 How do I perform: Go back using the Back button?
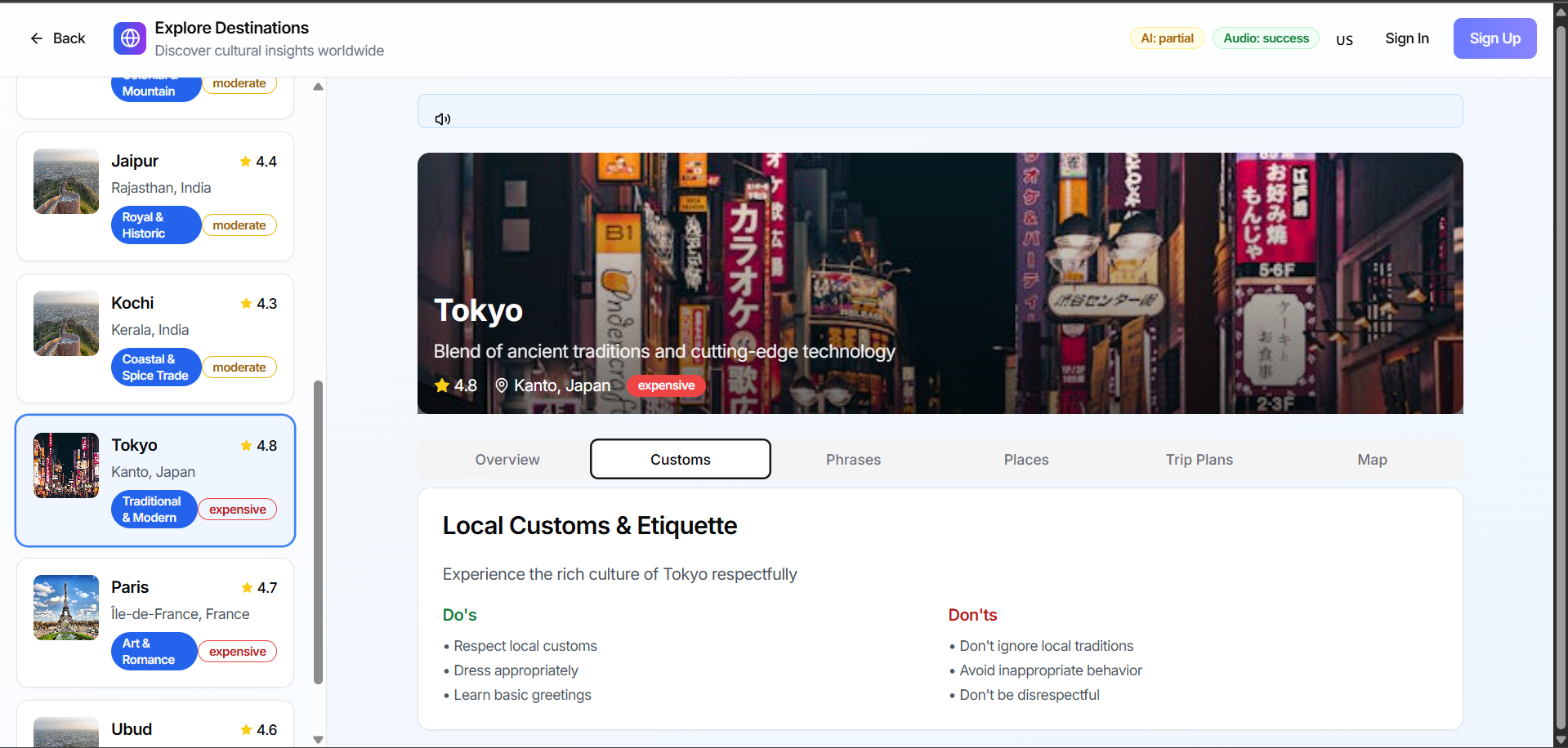click(57, 38)
